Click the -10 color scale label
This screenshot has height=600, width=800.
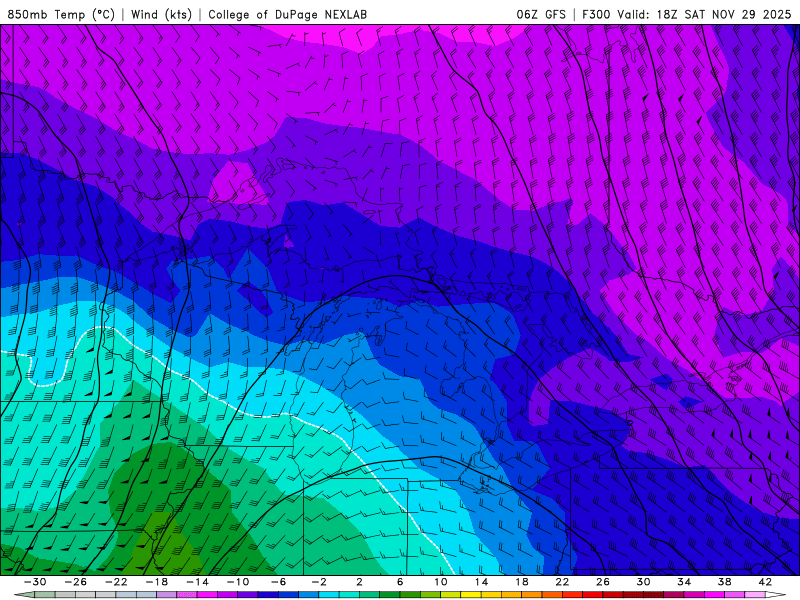(x=238, y=582)
